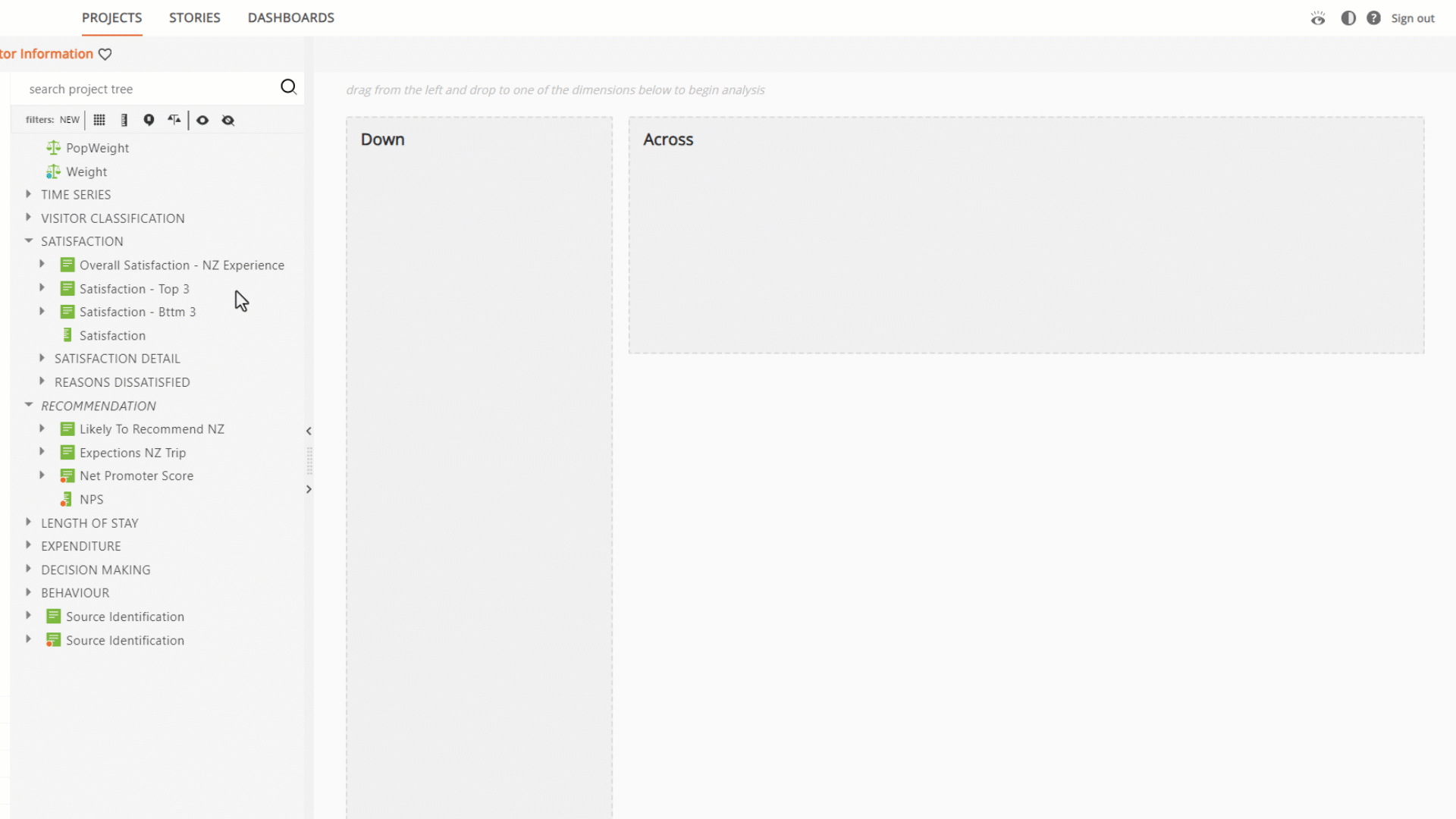Open the help question mark icon
This screenshot has height=819, width=1456.
[x=1373, y=18]
